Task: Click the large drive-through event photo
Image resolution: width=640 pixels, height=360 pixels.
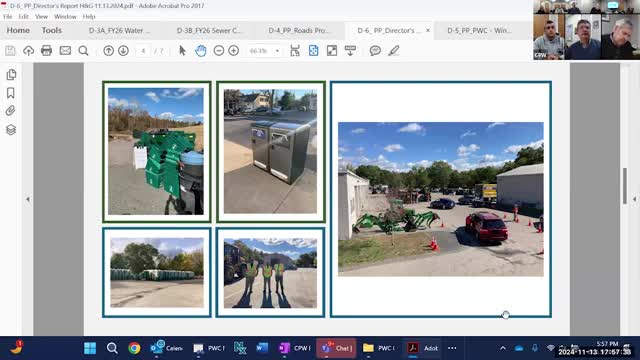Action: [x=441, y=199]
